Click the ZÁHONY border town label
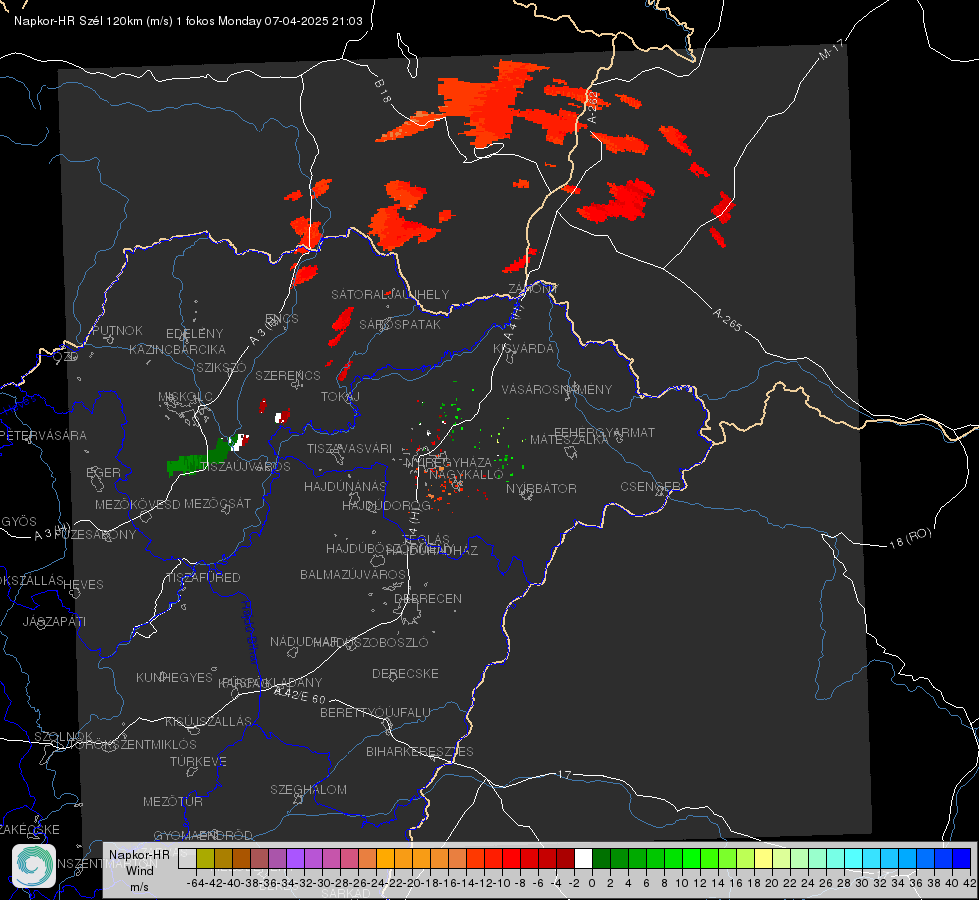 533,289
